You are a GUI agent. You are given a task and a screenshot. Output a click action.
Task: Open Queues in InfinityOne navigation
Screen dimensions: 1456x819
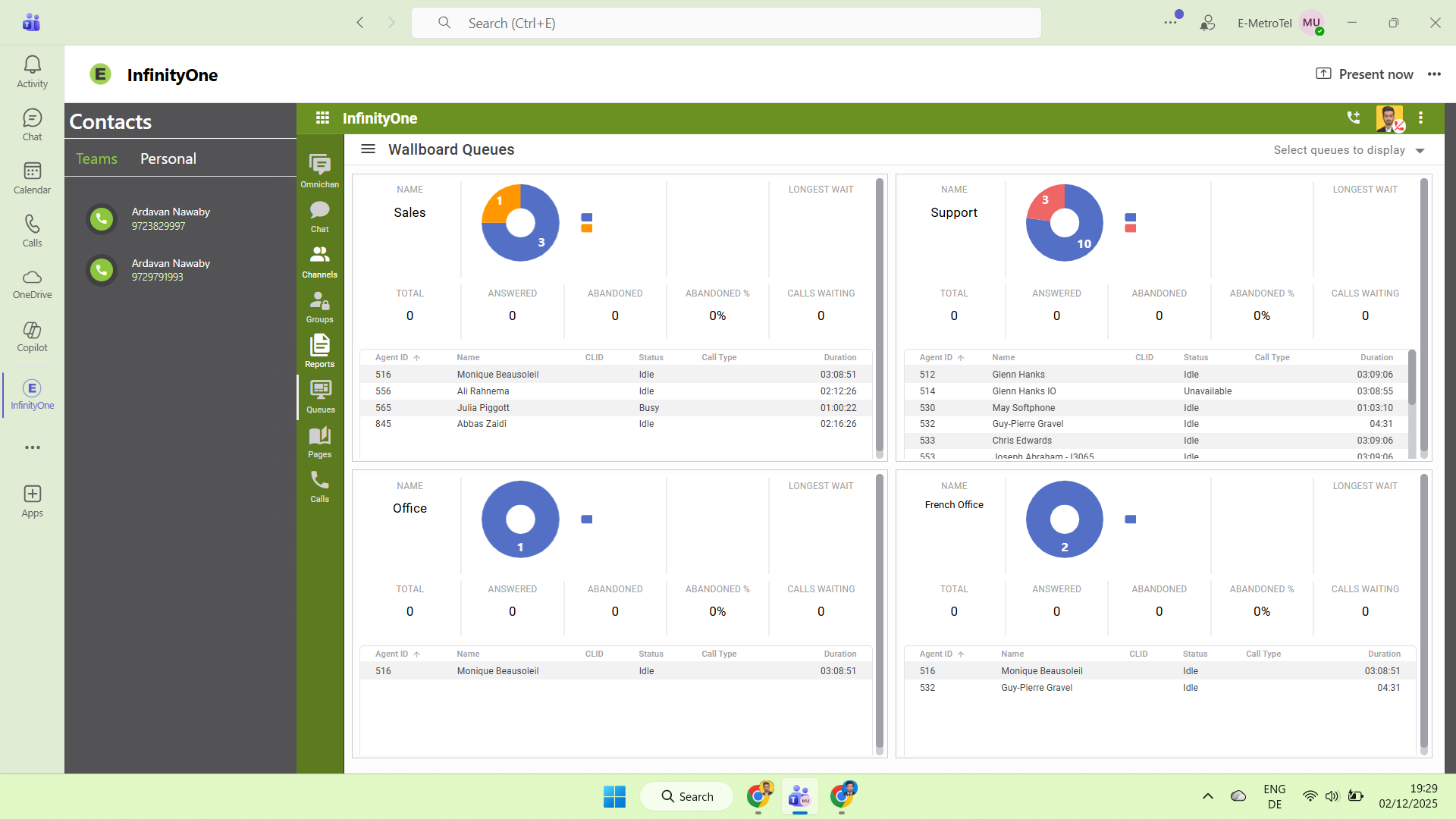coord(320,397)
